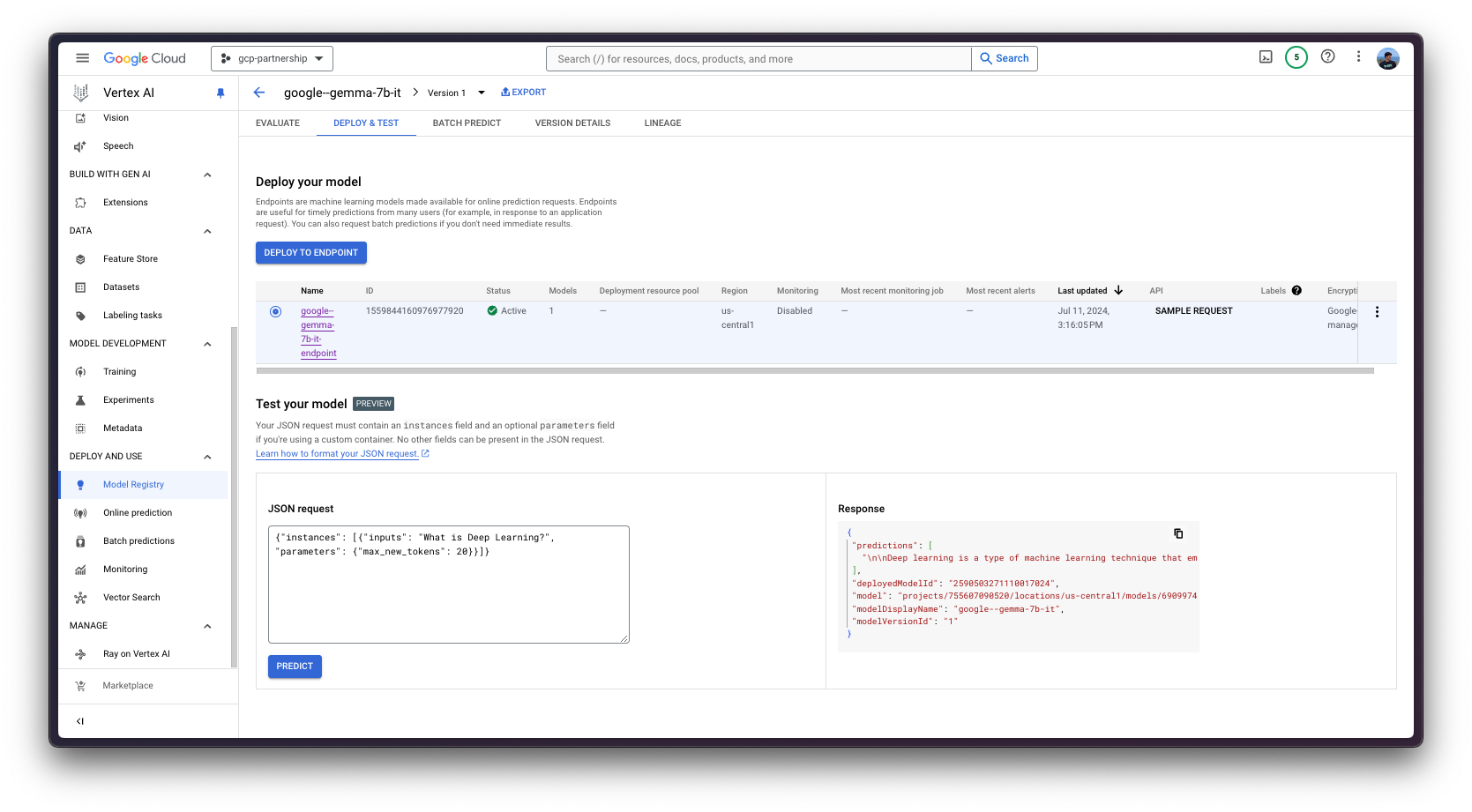Collapse the DEPLOY AND USE section
This screenshot has width=1472, height=812.
click(x=207, y=457)
